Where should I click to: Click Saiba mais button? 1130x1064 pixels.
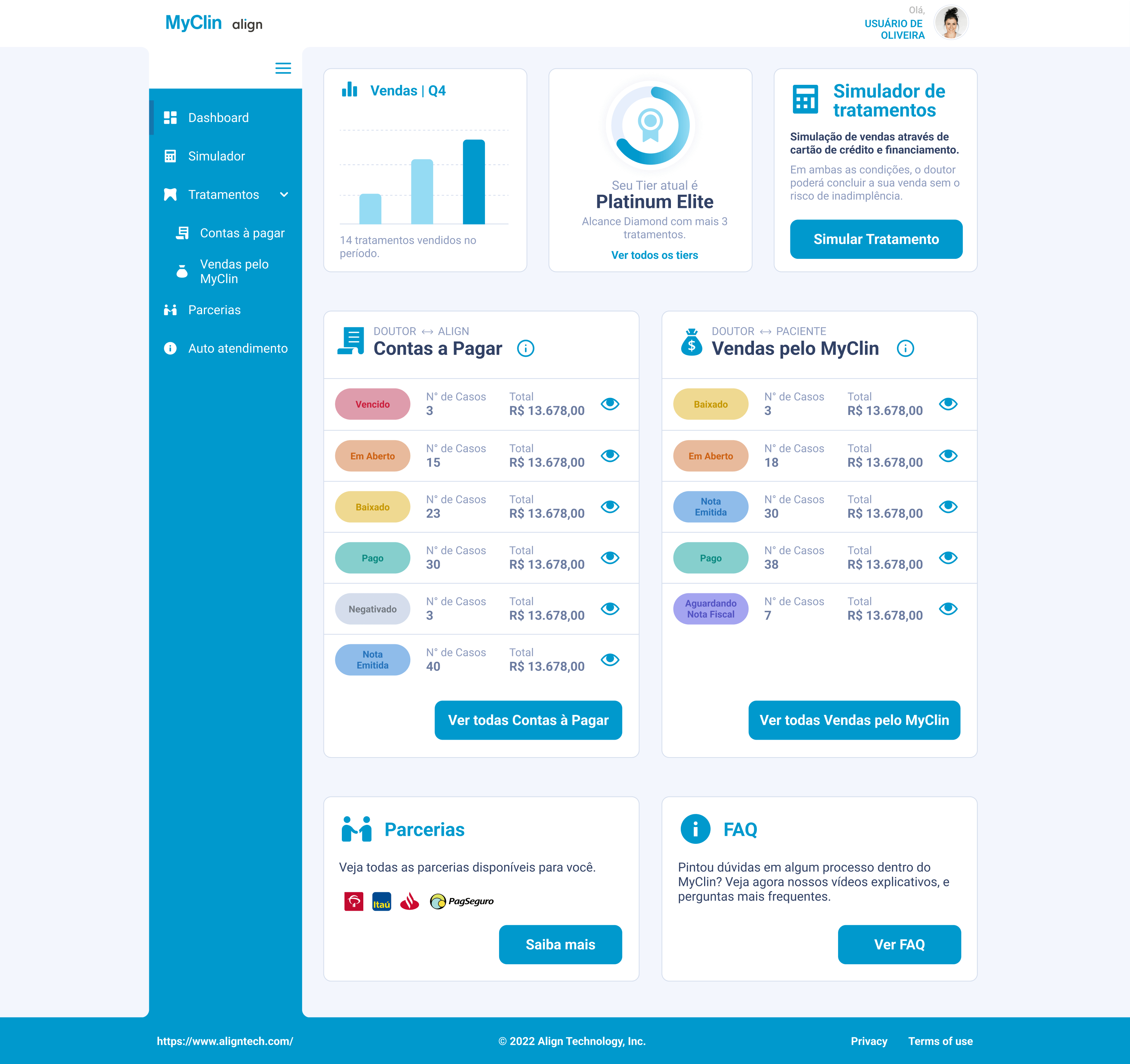pyautogui.click(x=561, y=945)
